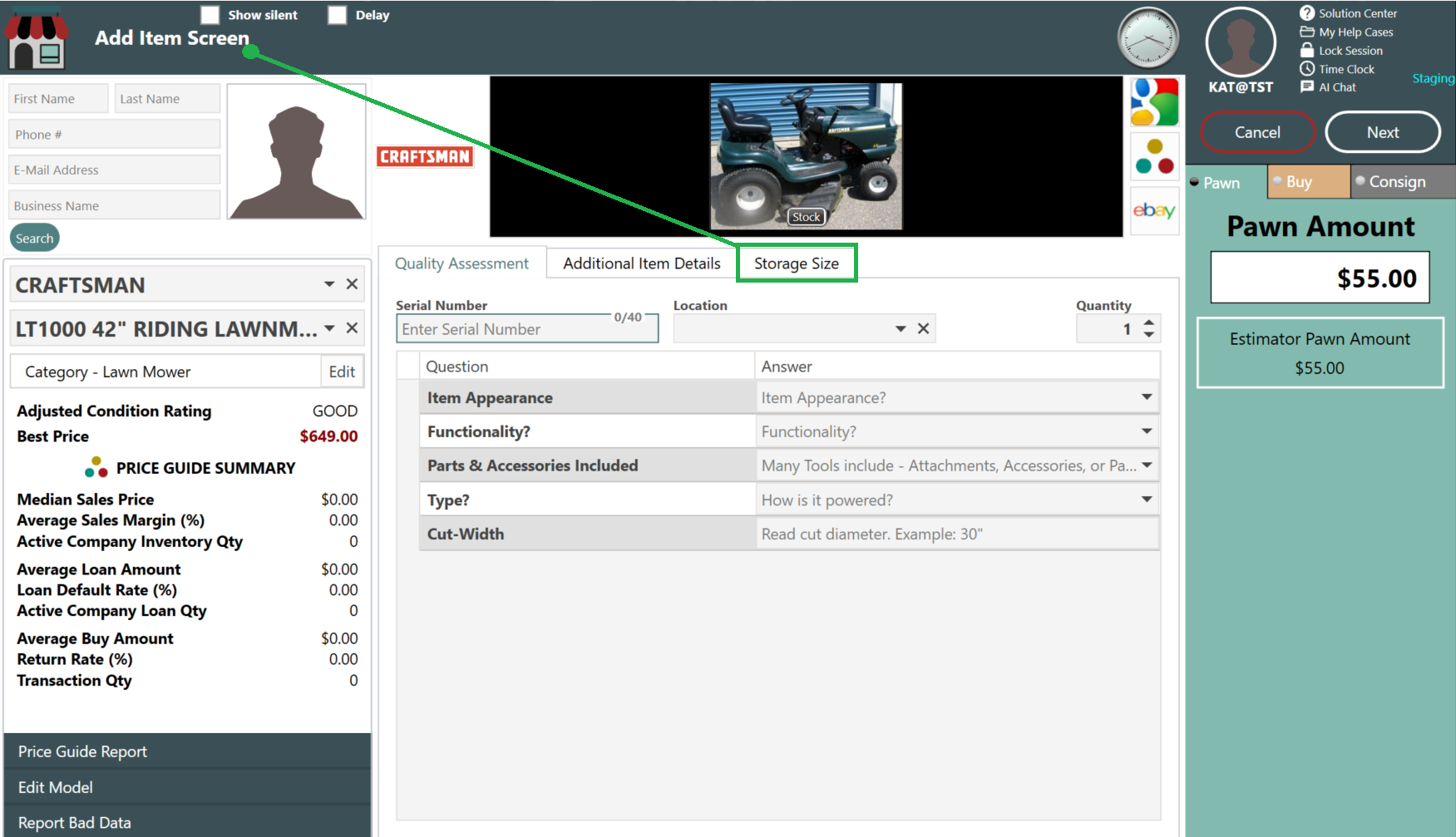Click the Cancel button
Image resolution: width=1456 pixels, height=837 pixels.
tap(1257, 132)
